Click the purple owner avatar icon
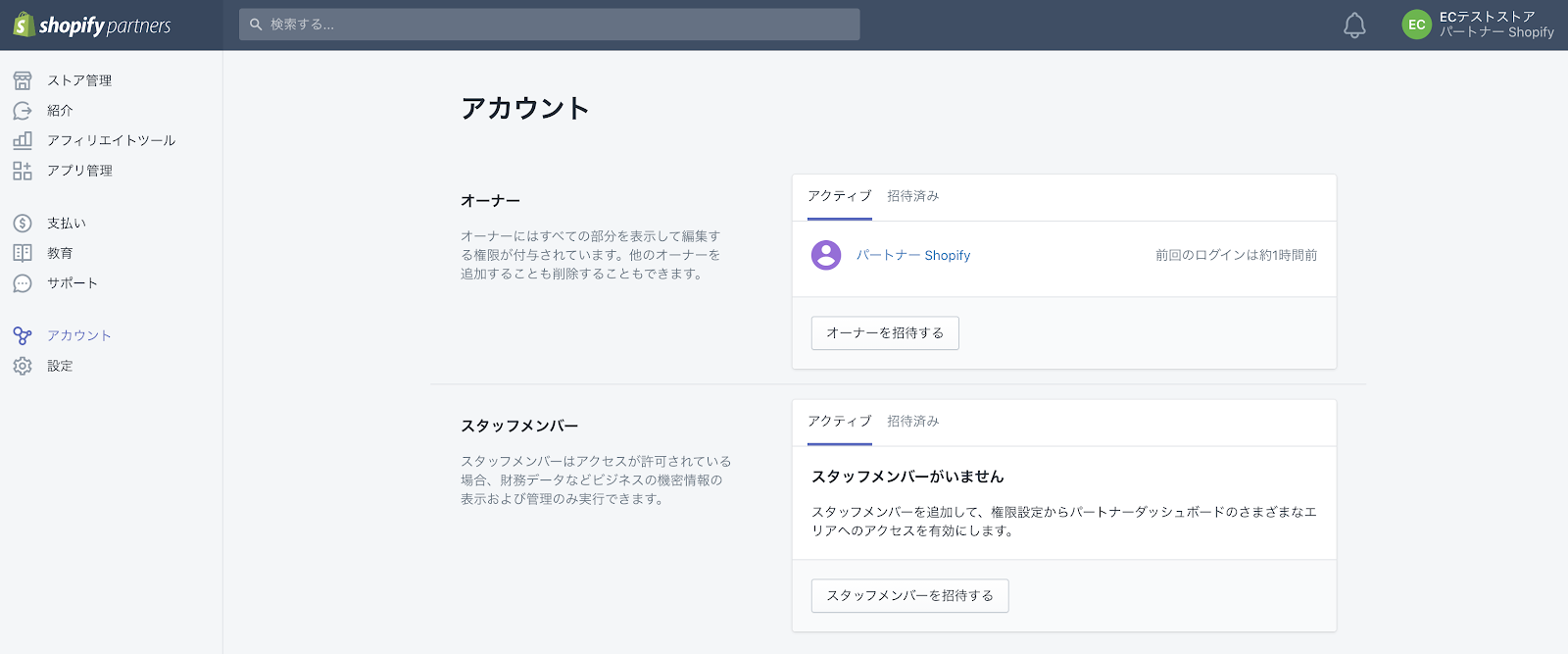The width and height of the screenshot is (1568, 654). pyautogui.click(x=826, y=255)
